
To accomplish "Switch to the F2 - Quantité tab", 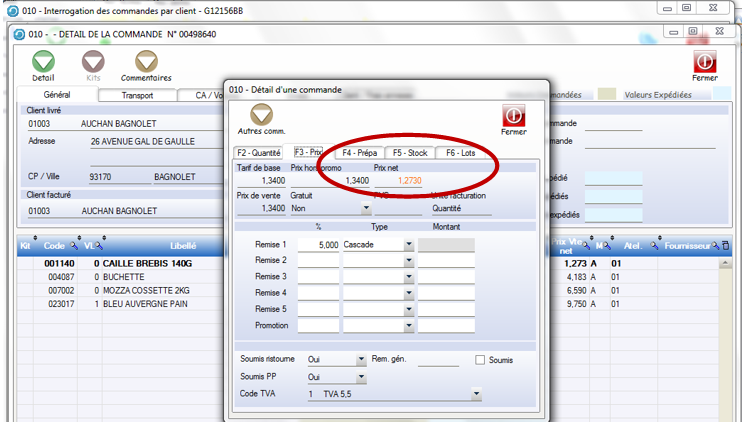I will click(258, 153).
